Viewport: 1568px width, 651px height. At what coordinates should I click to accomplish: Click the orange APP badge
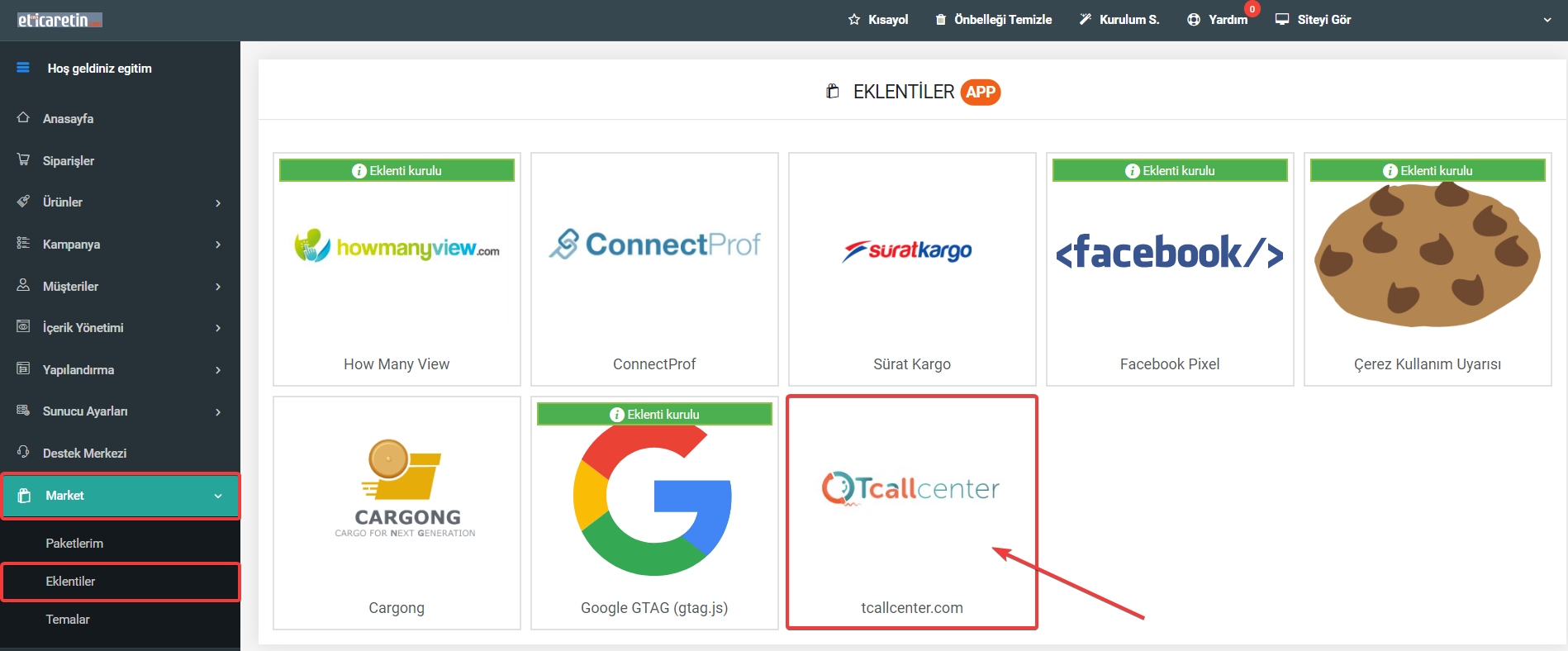coord(981,92)
